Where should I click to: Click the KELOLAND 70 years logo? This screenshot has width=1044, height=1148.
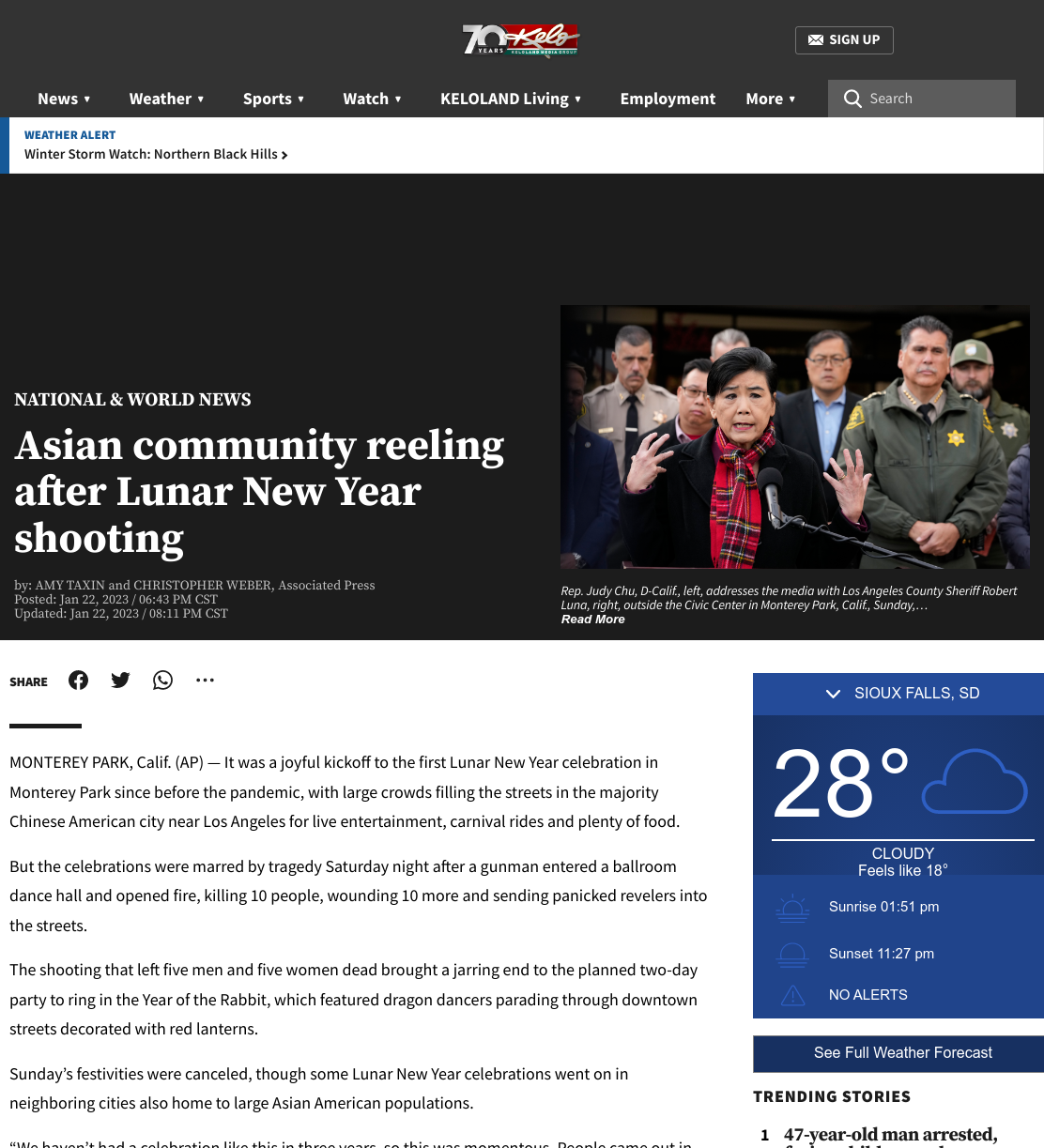pos(521,39)
